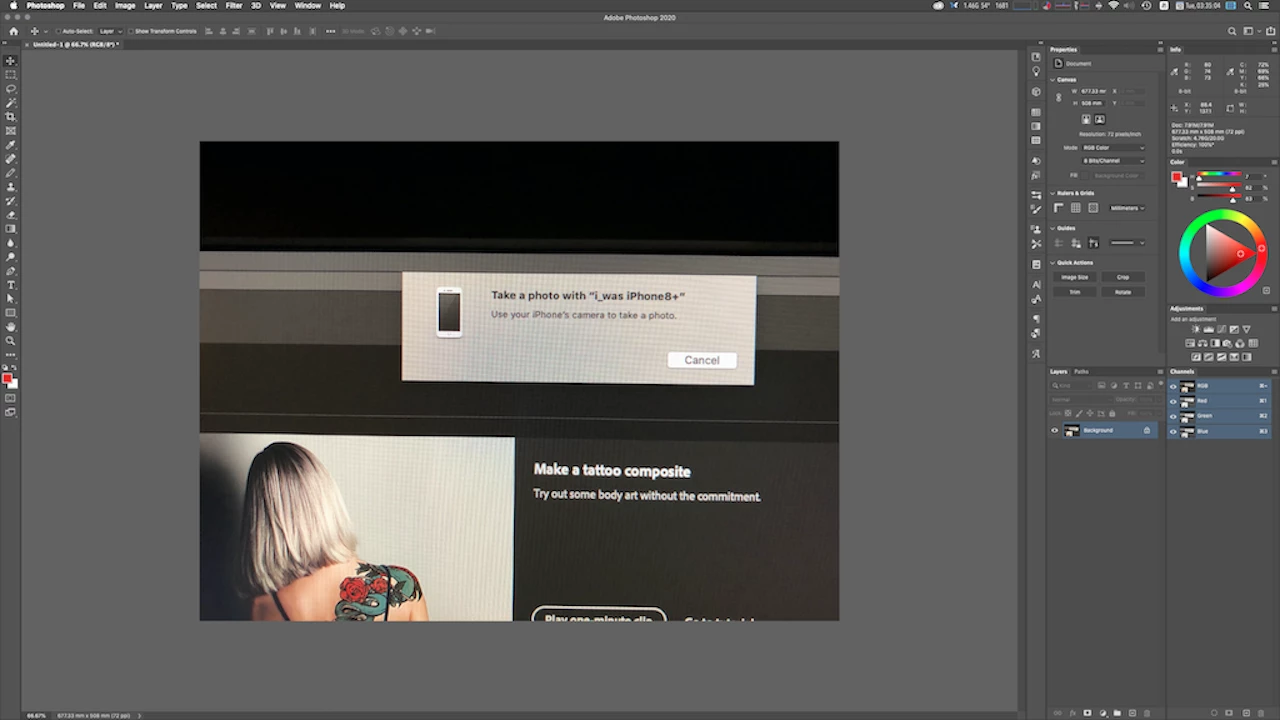Collapse the Quick Actions section
Screen dimensions: 1280x720
(1053, 263)
